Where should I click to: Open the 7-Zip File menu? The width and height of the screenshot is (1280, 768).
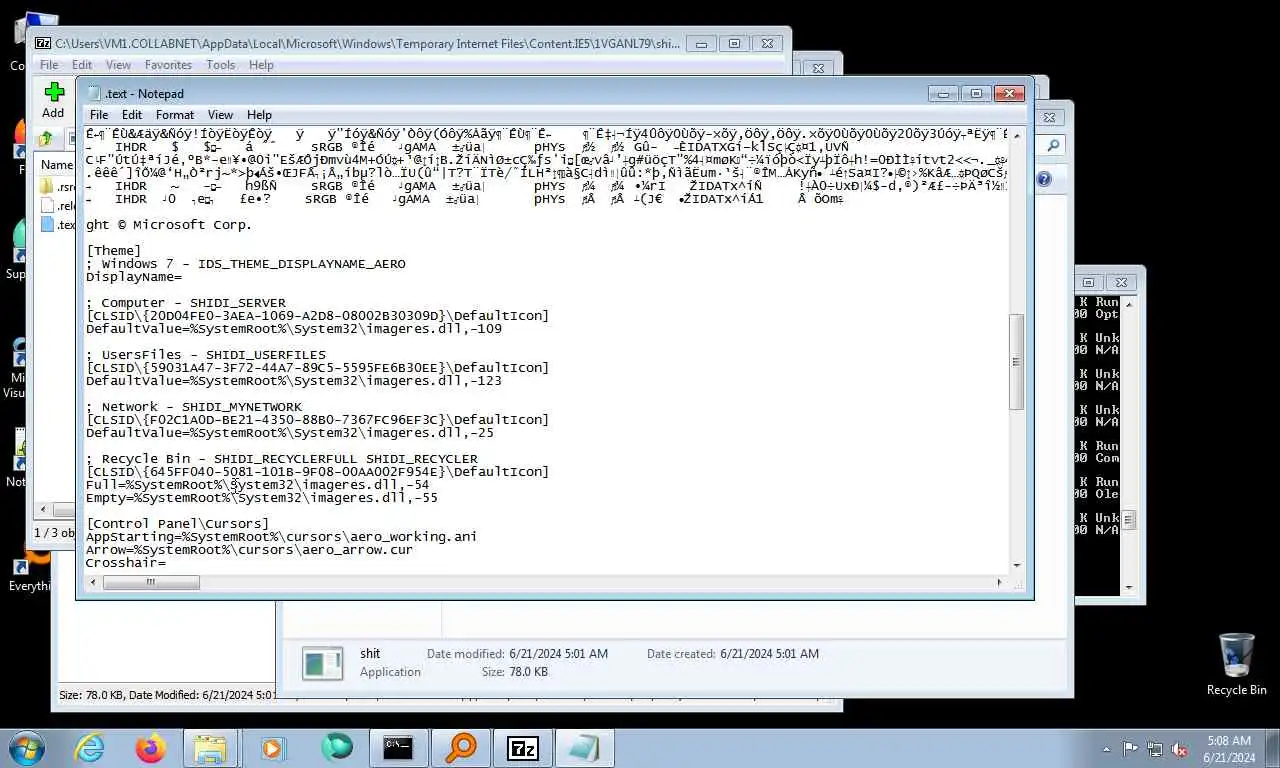coord(48,65)
